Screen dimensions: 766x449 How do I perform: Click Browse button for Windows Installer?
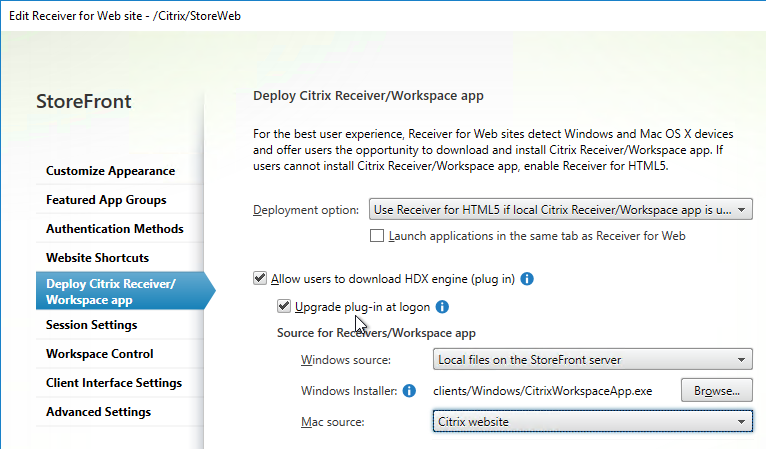[717, 391]
